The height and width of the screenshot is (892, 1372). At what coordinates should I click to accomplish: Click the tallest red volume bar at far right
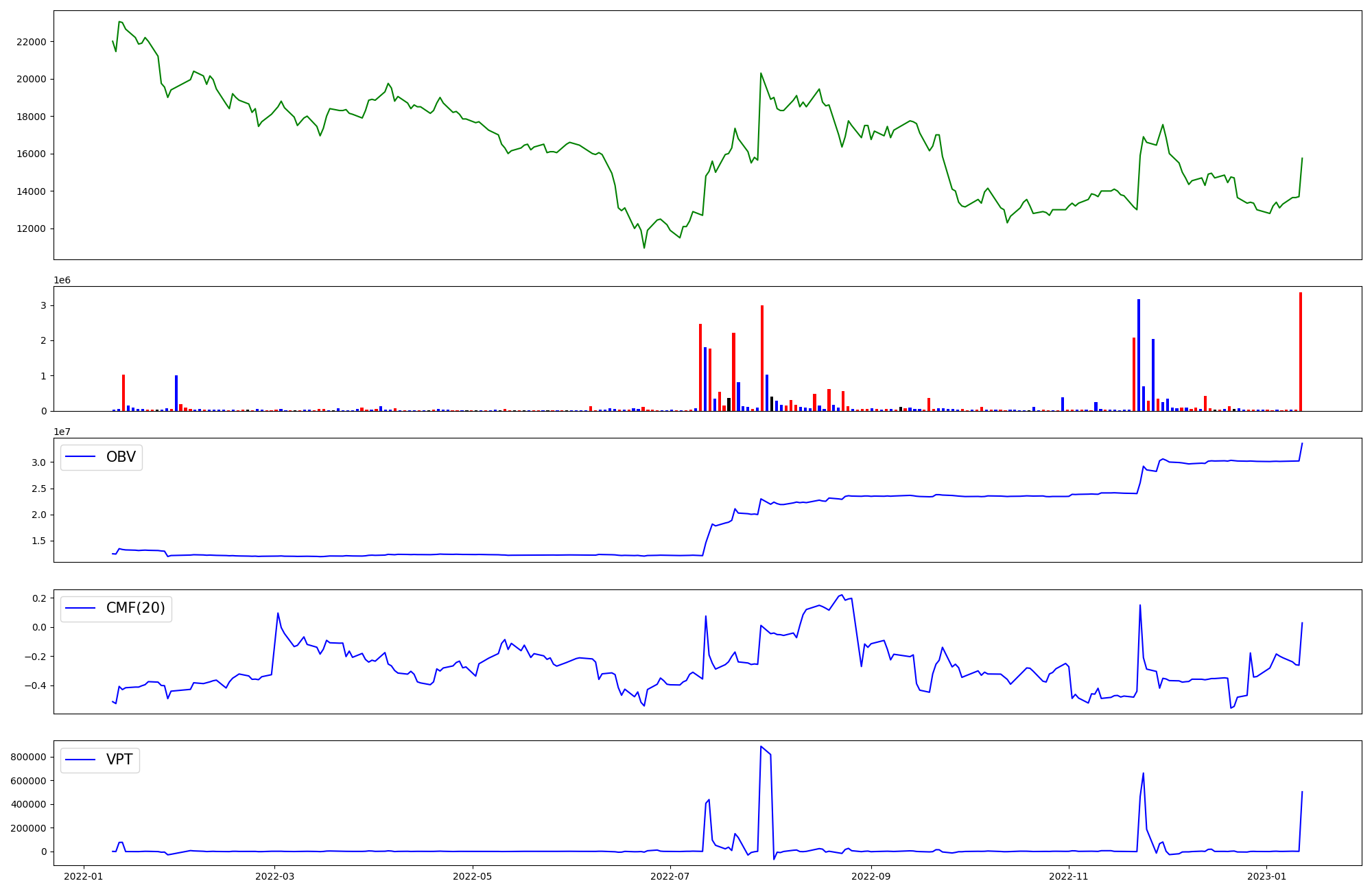1300,350
